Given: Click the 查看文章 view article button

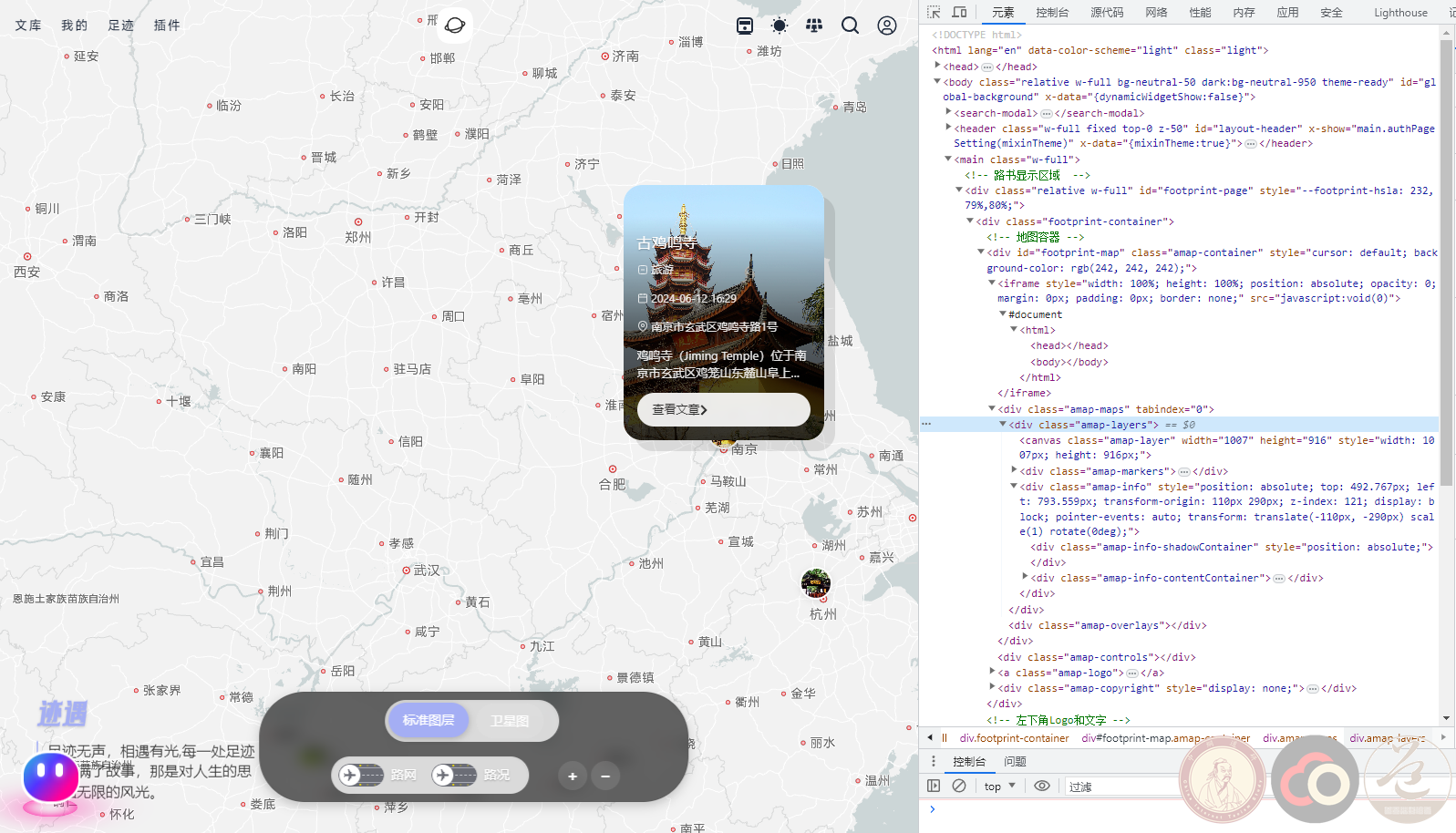Looking at the screenshot, I should [x=723, y=409].
